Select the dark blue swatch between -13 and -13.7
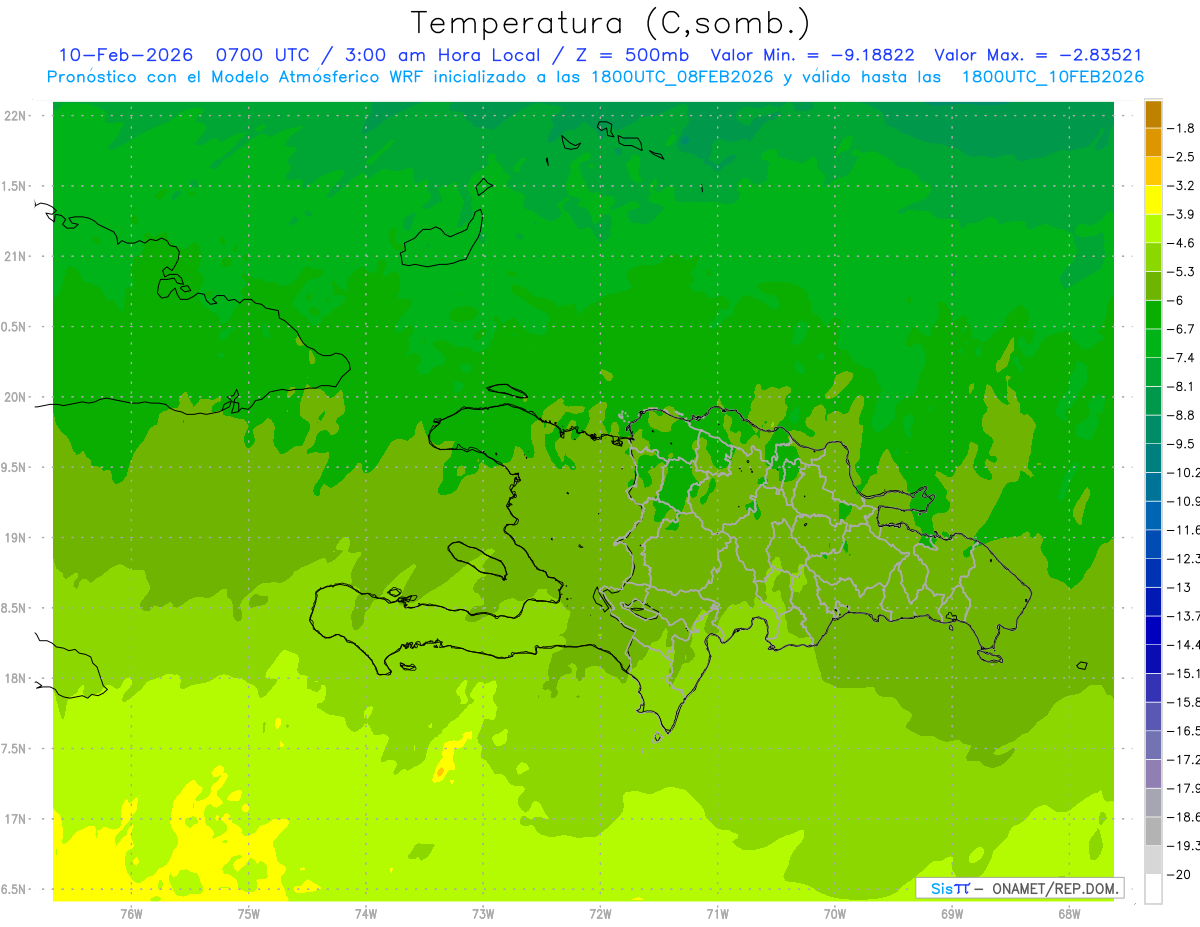 click(x=1153, y=602)
